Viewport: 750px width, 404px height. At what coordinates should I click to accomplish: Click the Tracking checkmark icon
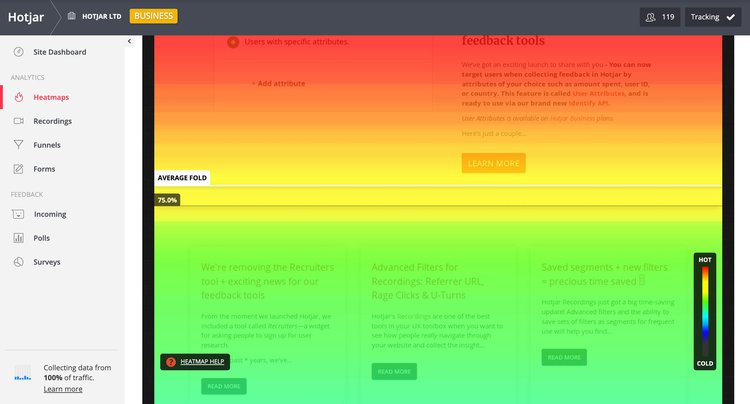point(731,17)
